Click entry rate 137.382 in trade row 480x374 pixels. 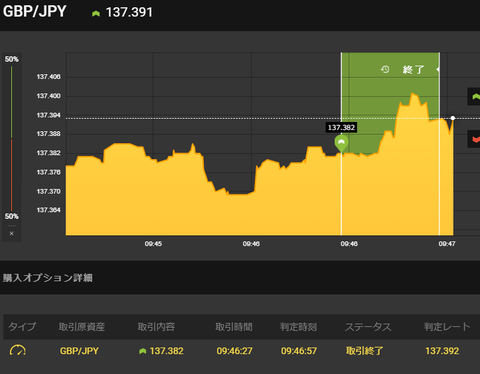[x=167, y=351]
